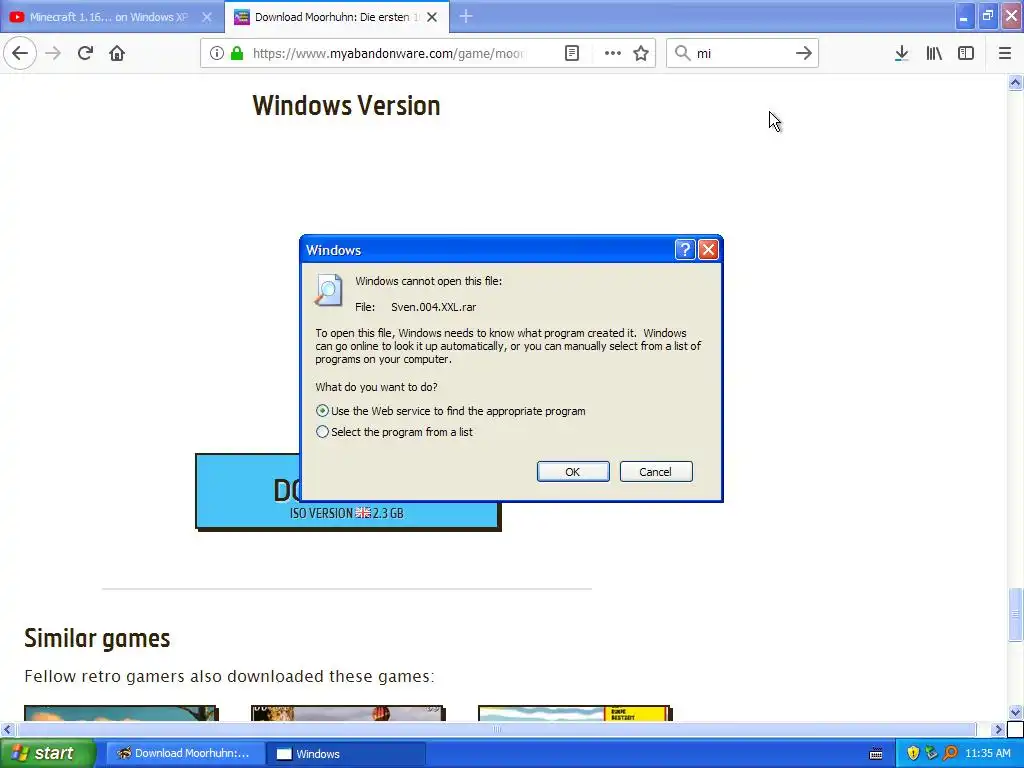1024x768 pixels.
Task: Open first similar game thumbnail
Action: click(x=121, y=713)
